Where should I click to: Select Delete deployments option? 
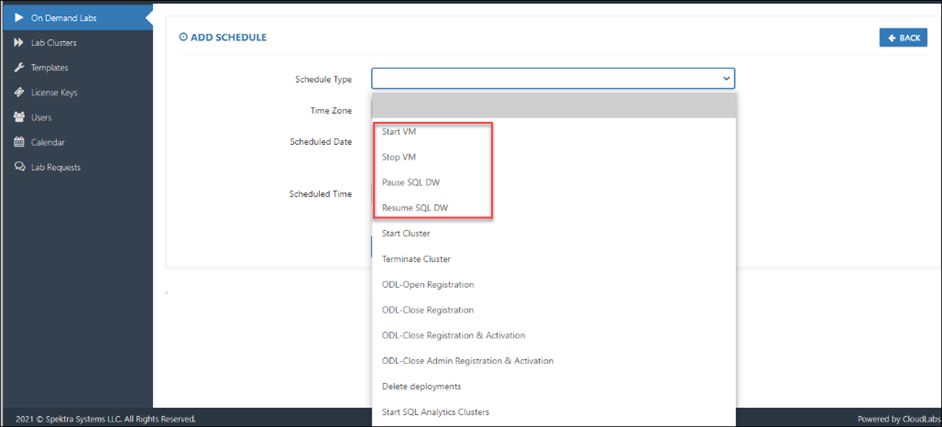pyautogui.click(x=553, y=386)
